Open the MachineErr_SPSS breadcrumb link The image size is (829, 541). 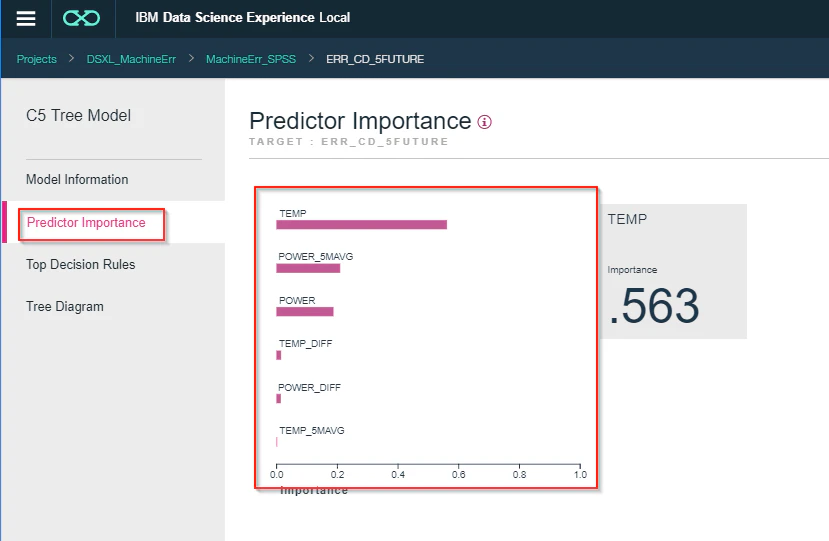(x=251, y=59)
